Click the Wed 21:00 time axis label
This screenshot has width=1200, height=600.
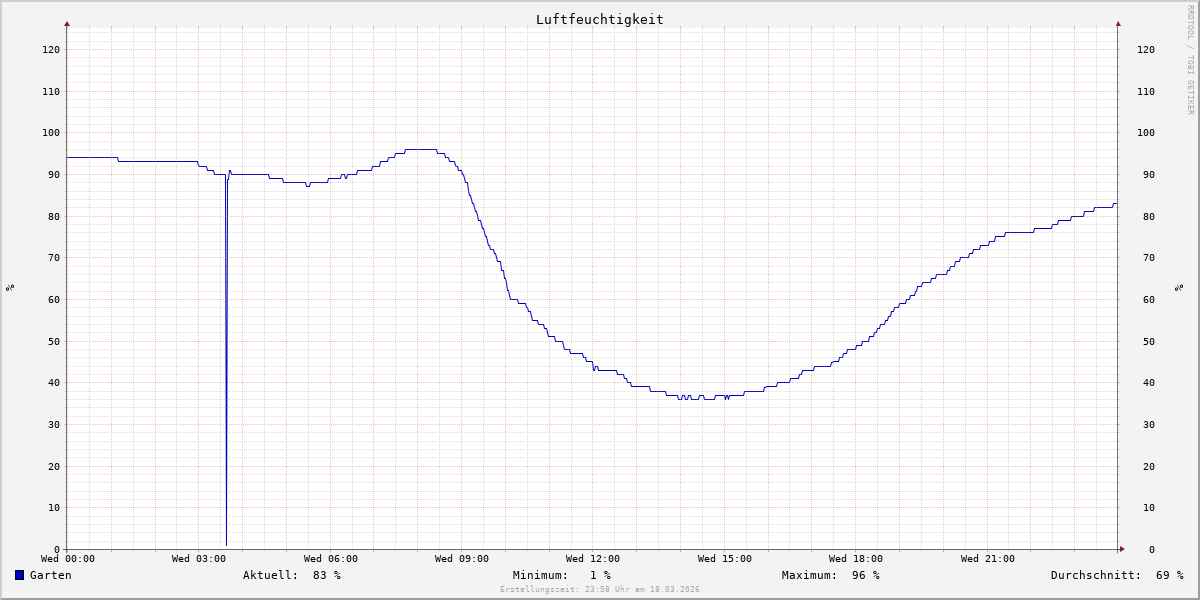[987, 559]
